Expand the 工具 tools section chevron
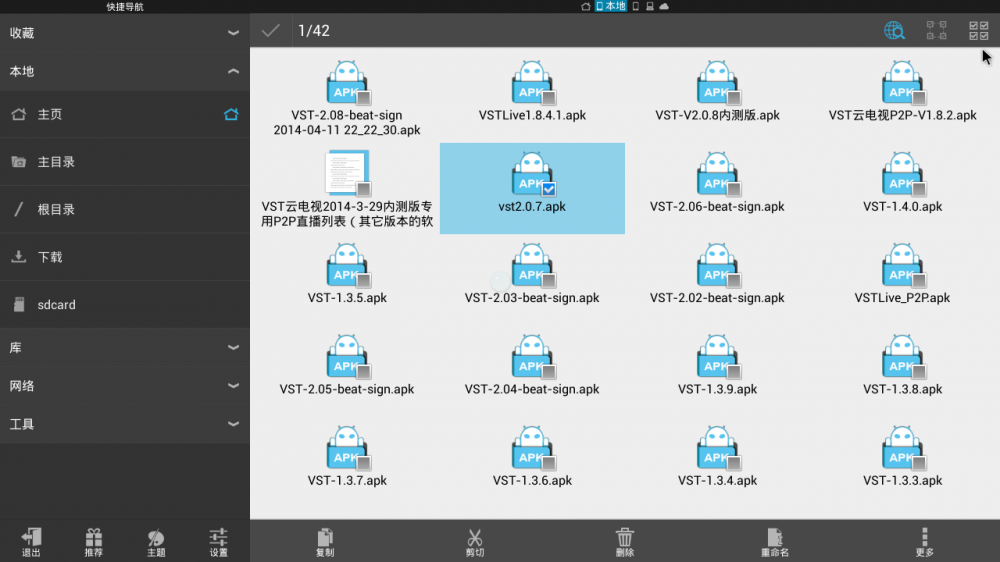 233,424
